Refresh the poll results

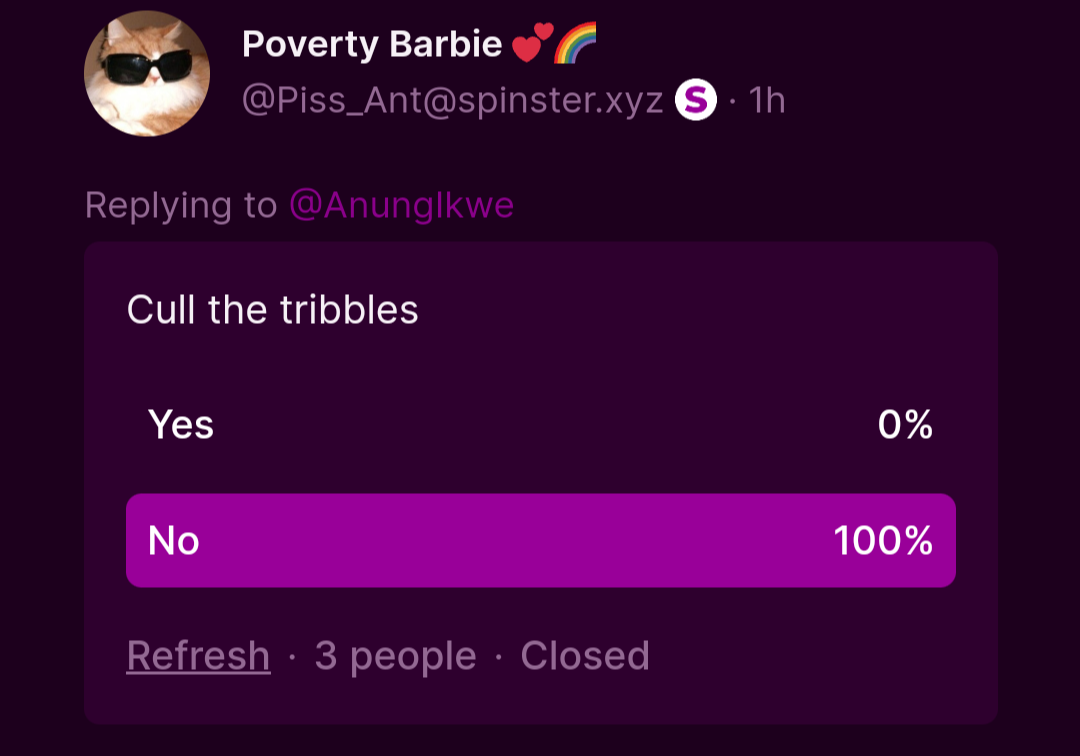(198, 656)
